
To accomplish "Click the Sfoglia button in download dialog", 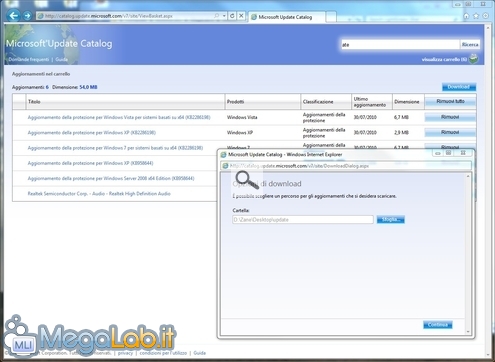I will [391, 219].
